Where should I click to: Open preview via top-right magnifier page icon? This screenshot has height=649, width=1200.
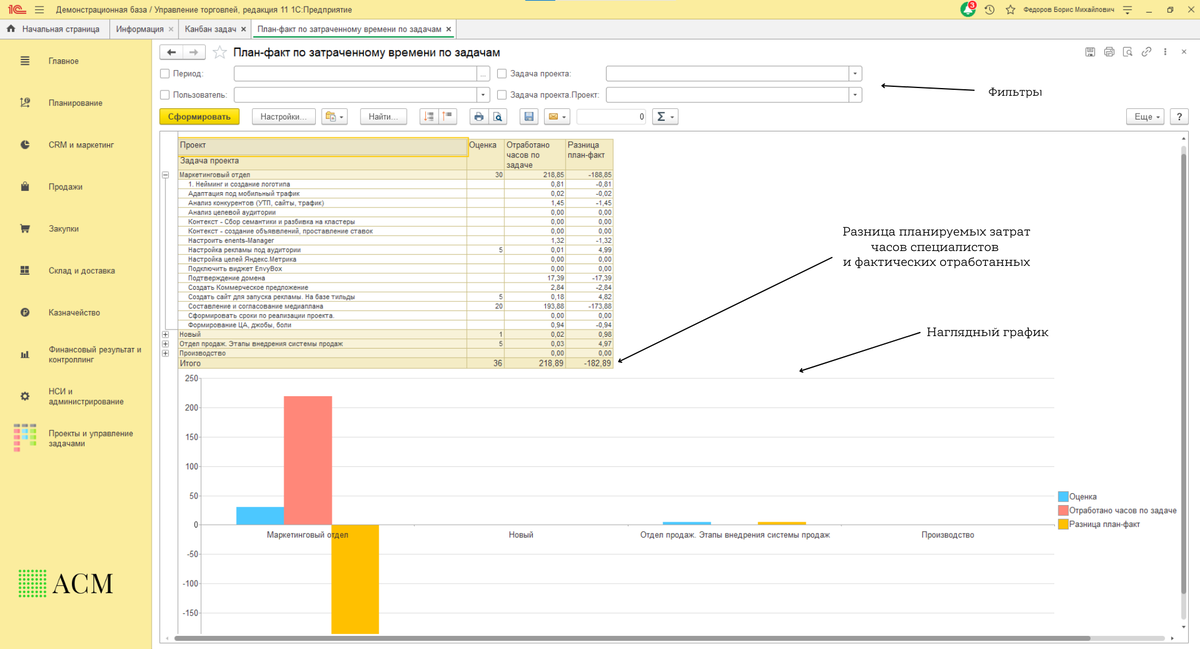(1128, 52)
